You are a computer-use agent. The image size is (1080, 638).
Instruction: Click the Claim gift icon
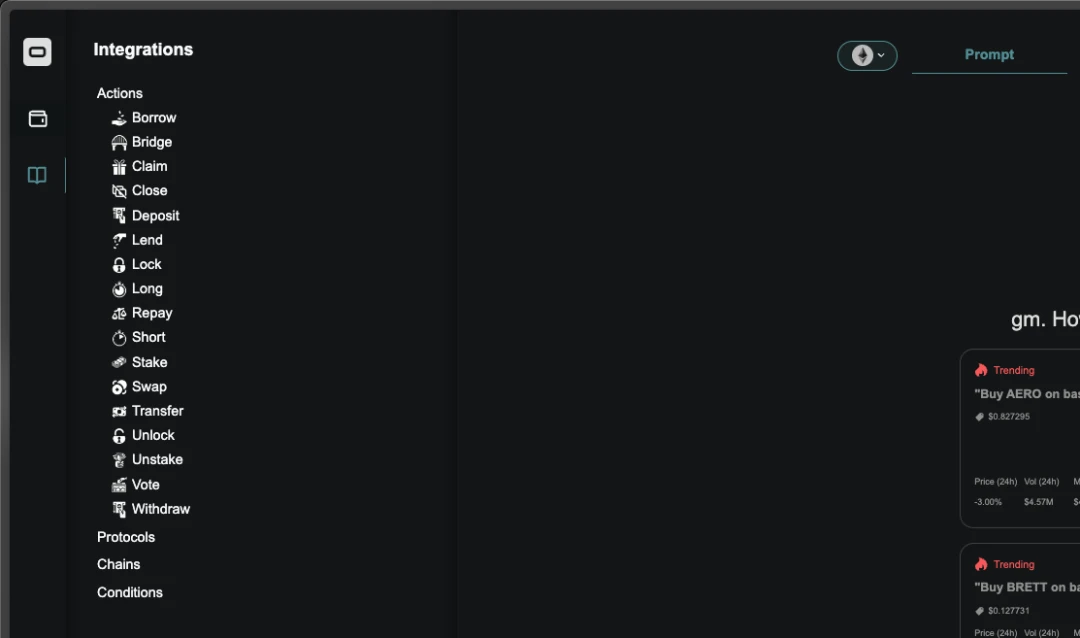point(119,167)
